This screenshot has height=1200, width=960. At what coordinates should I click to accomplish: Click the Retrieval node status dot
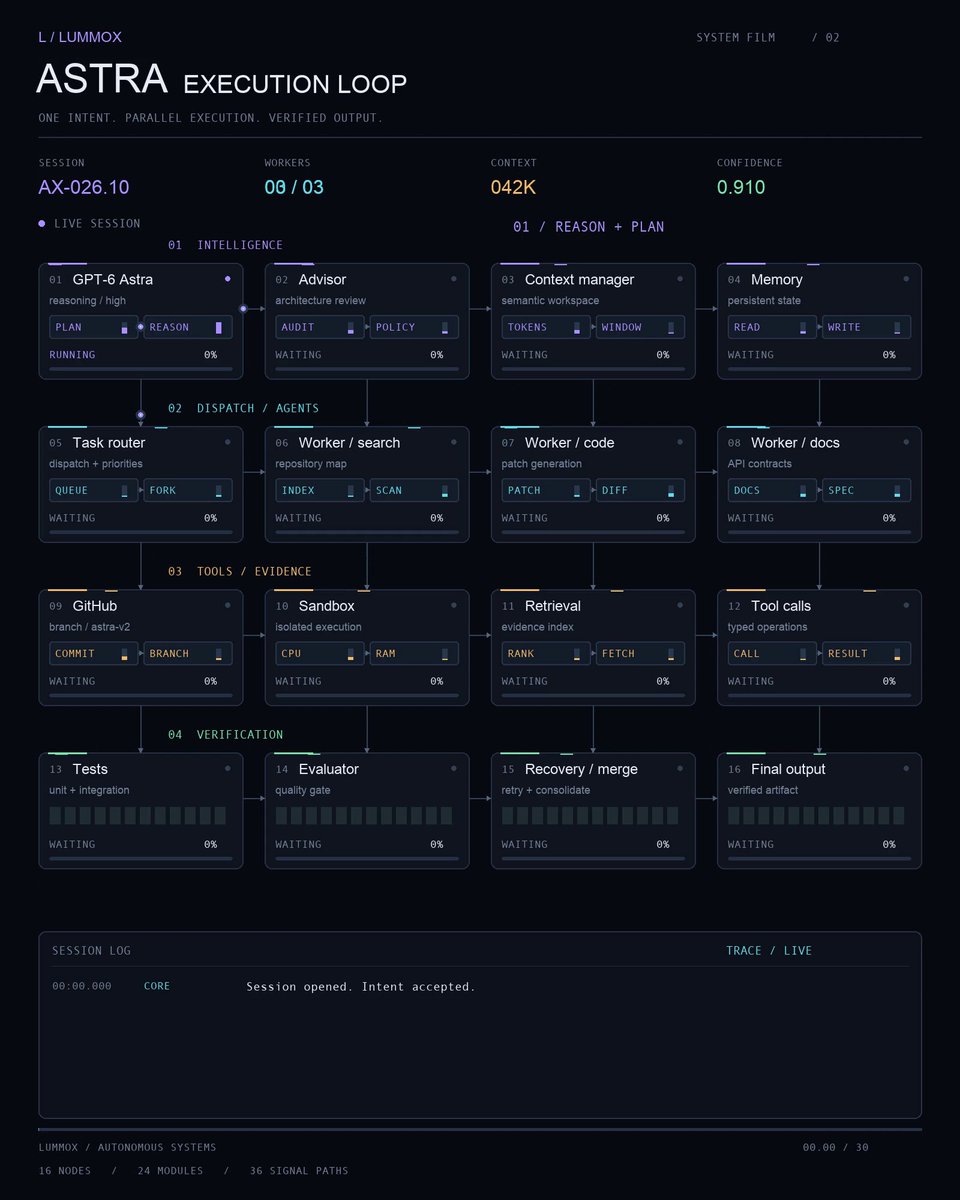point(680,605)
